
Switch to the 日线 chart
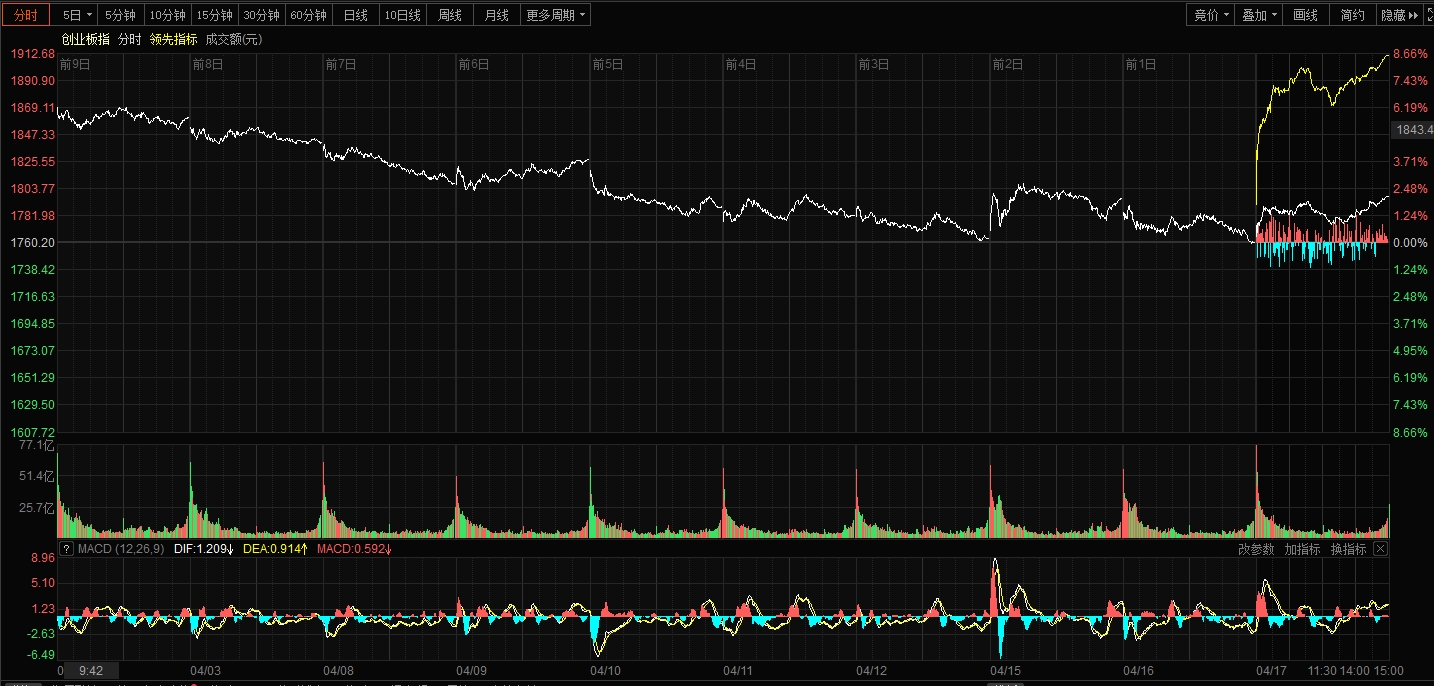355,15
